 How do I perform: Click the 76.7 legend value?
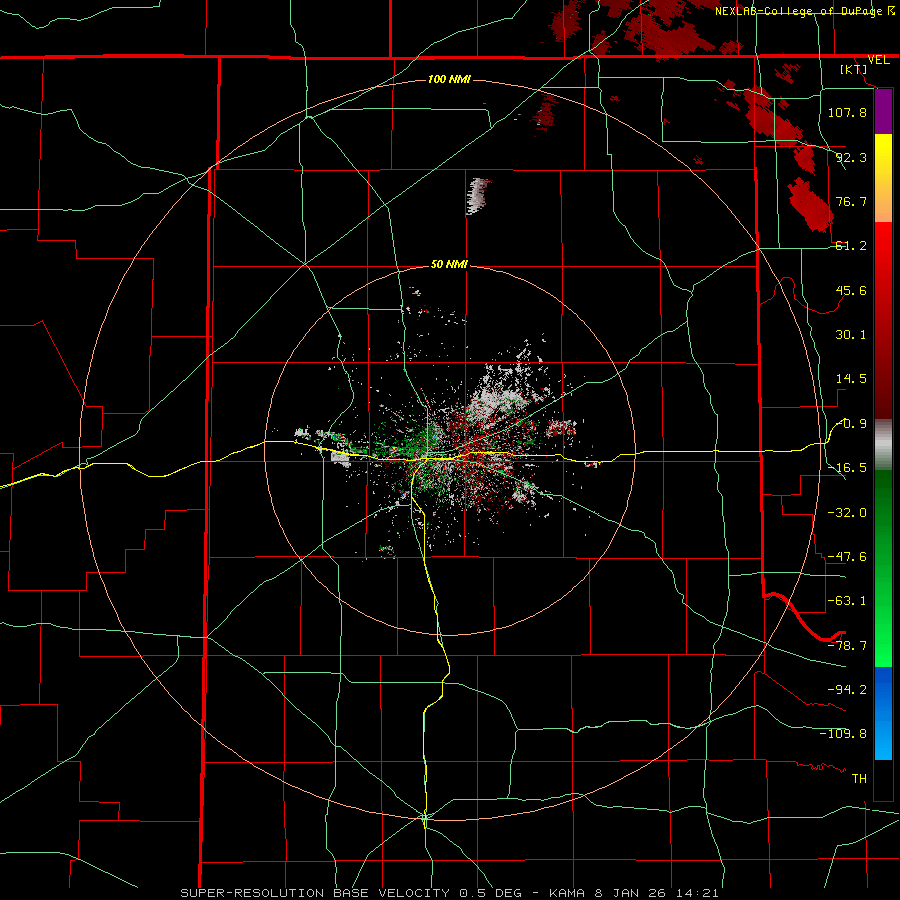[x=851, y=201]
